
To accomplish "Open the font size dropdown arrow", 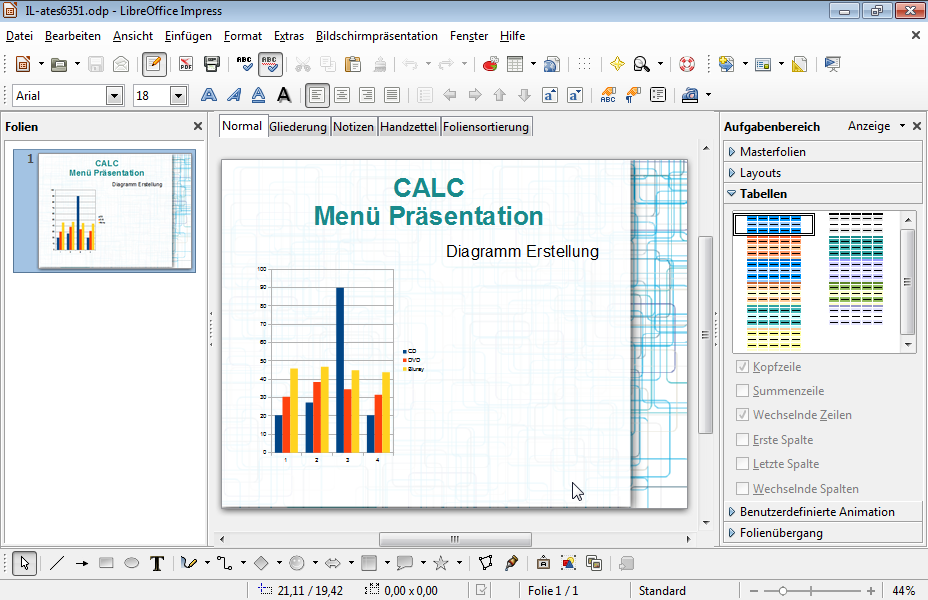I will tap(179, 96).
